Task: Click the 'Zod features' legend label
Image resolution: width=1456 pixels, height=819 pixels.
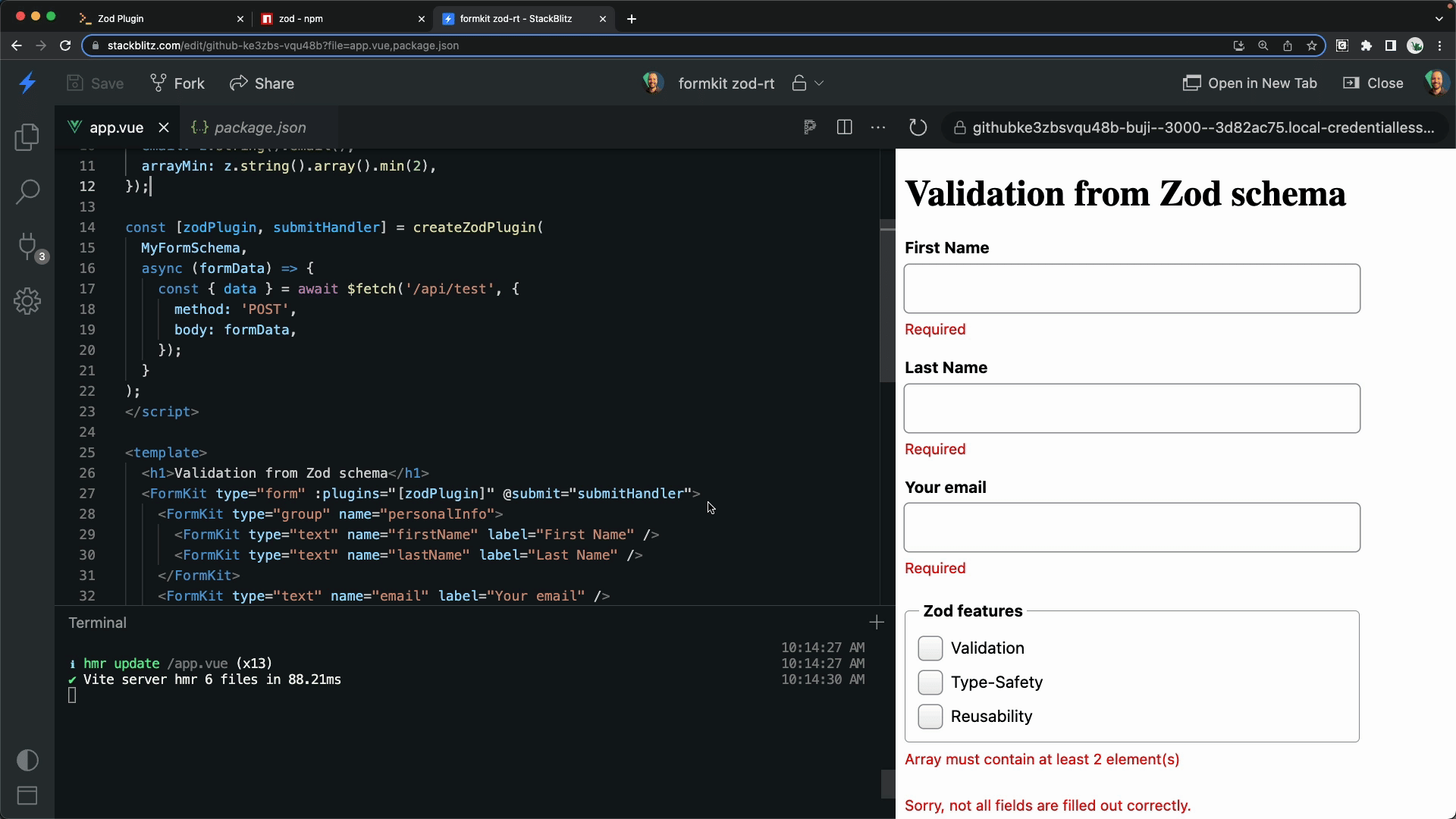Action: (x=973, y=611)
